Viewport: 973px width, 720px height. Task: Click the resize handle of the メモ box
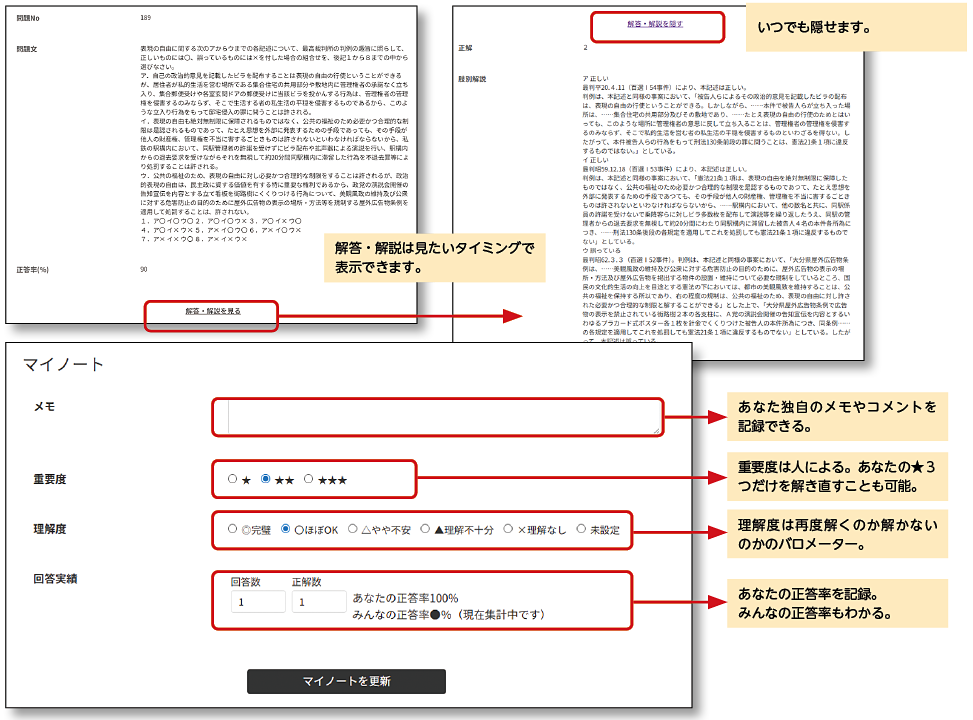pyautogui.click(x=656, y=430)
